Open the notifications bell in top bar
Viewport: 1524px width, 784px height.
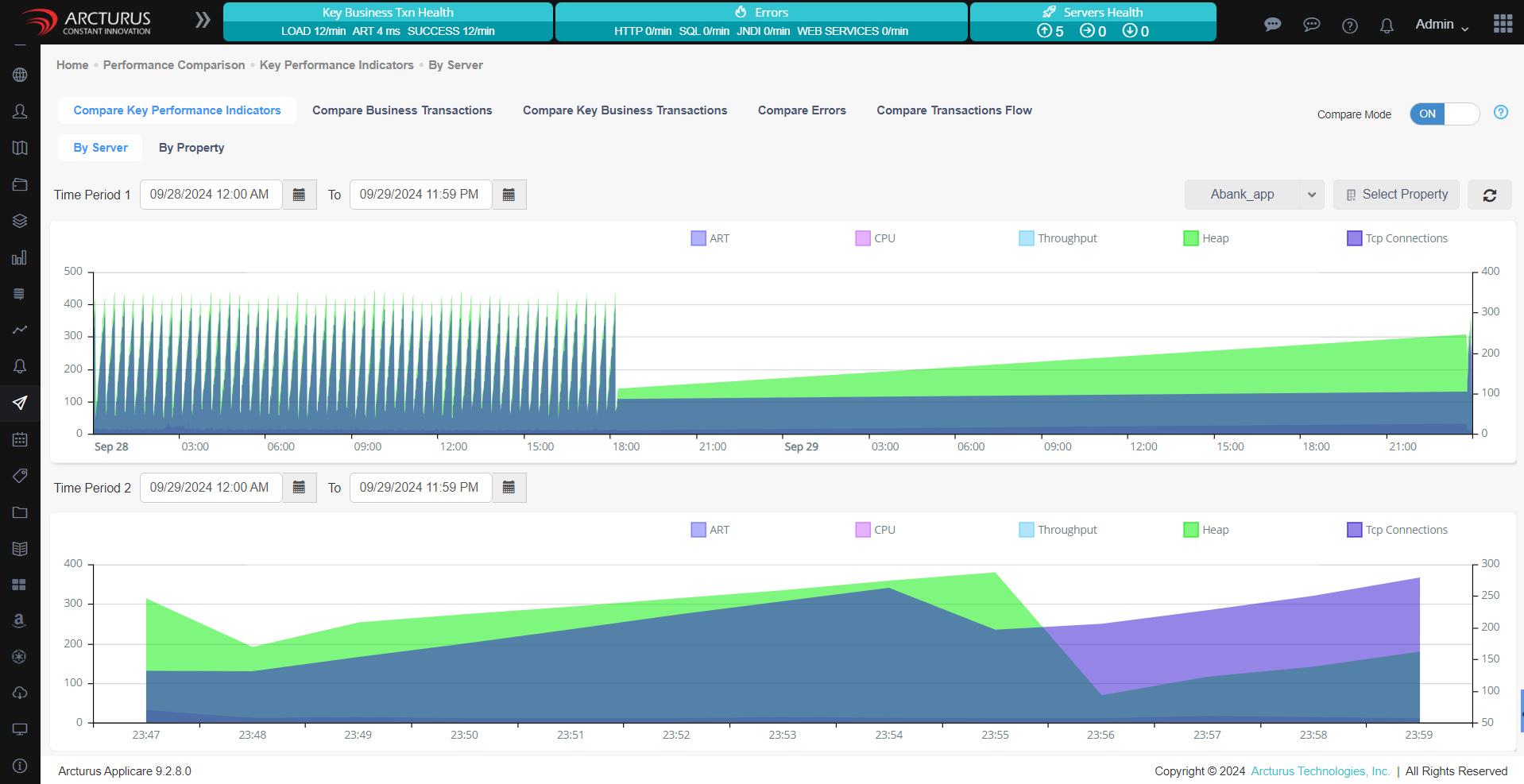[x=1387, y=25]
